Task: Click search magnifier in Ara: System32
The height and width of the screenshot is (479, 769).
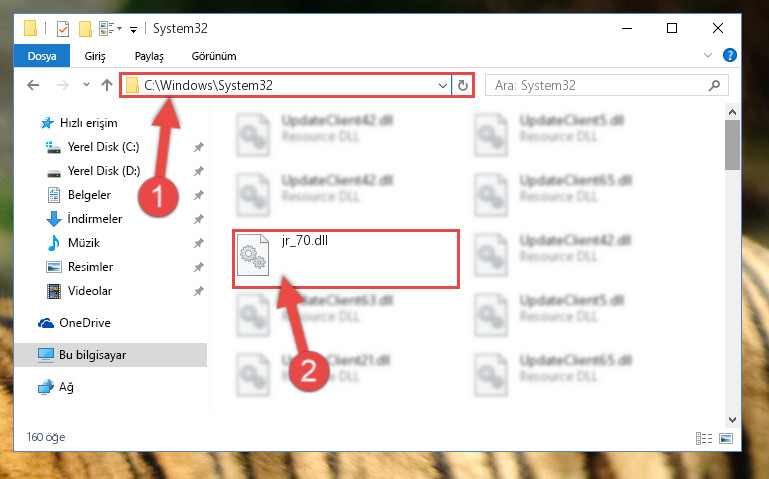Action: (x=714, y=85)
